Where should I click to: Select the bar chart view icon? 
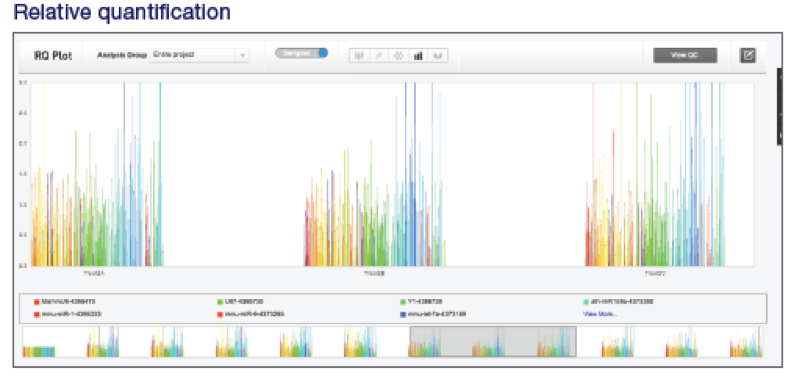click(x=418, y=55)
